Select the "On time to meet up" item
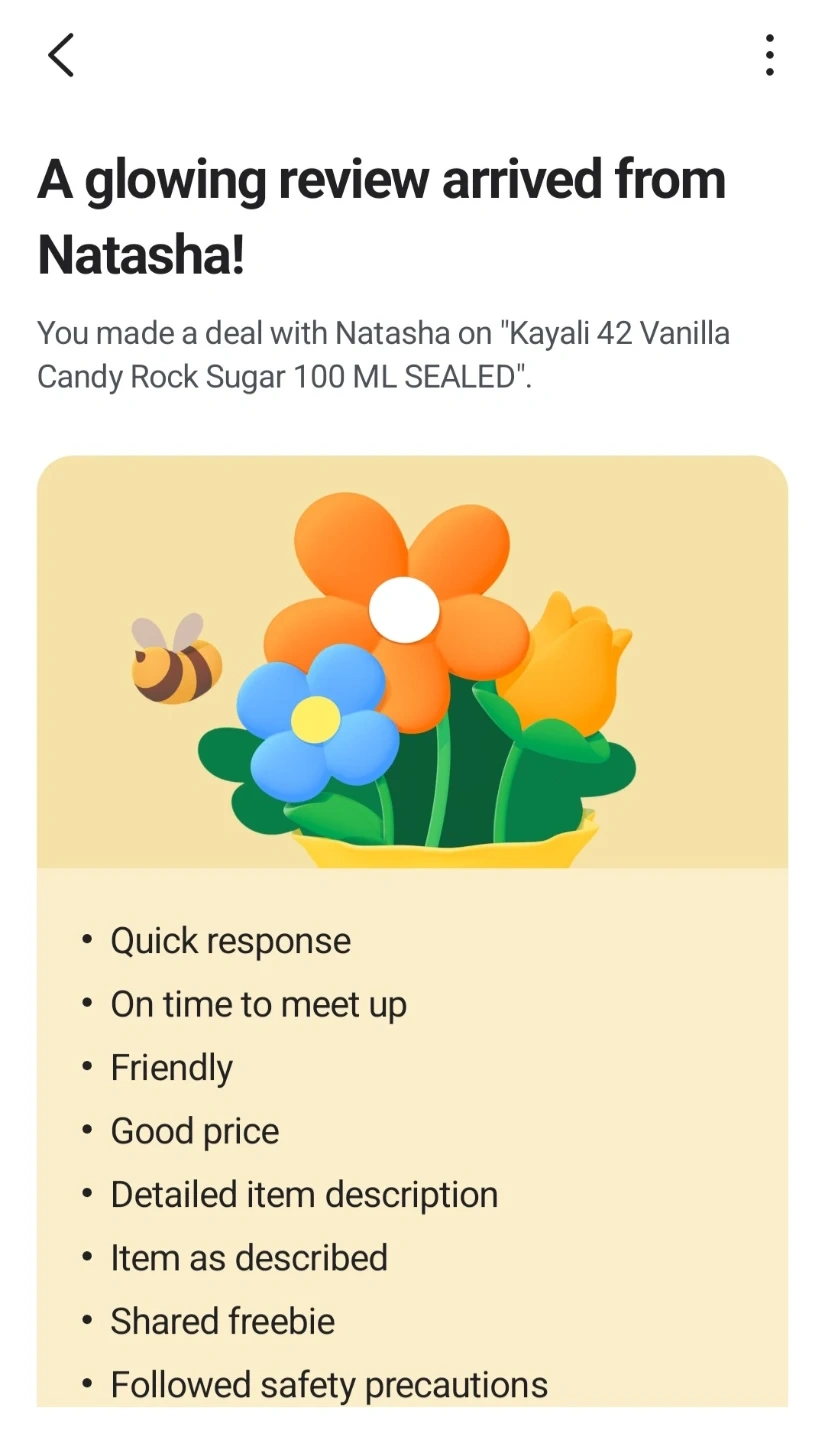The height and width of the screenshot is (1440, 825). 258,1004
